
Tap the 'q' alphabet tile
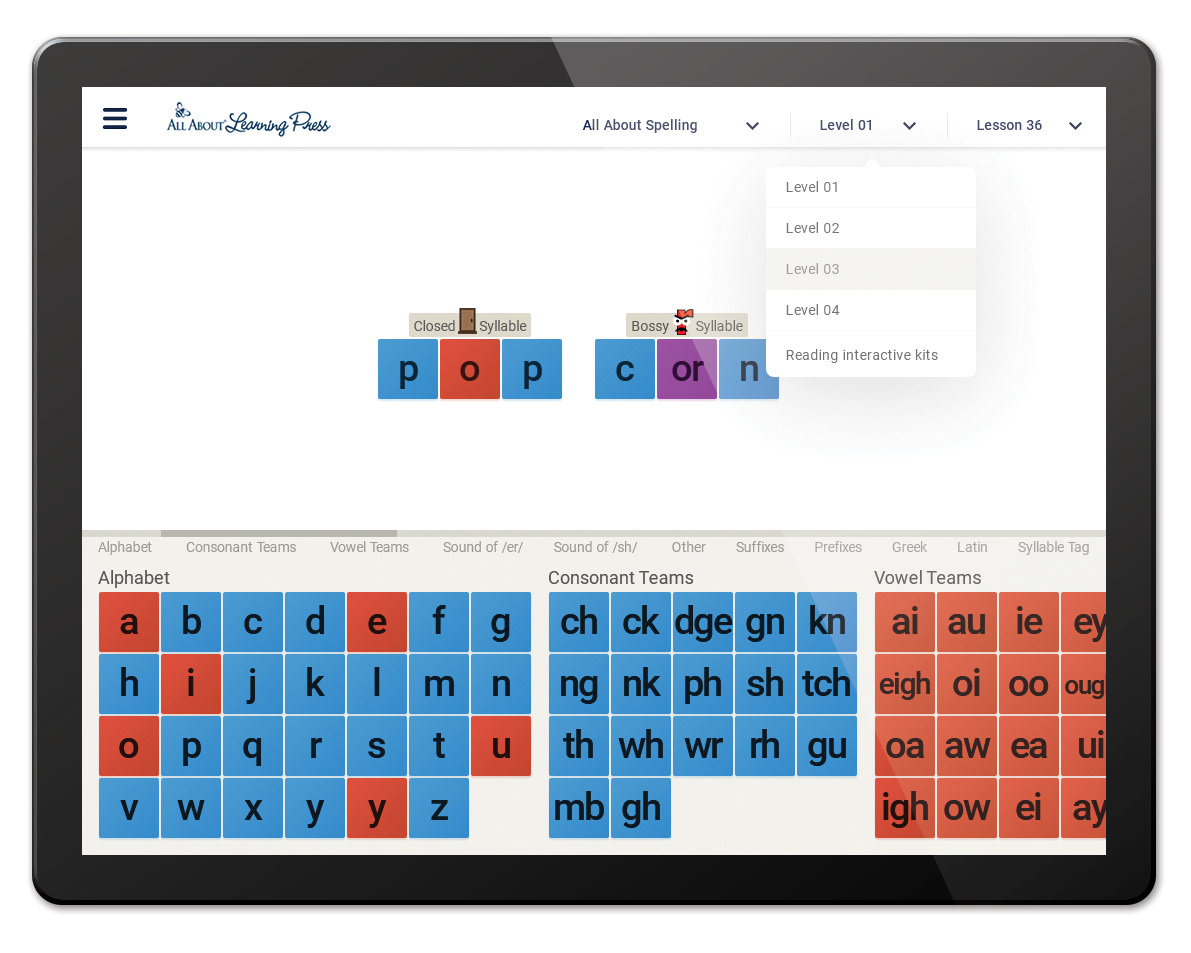(253, 746)
